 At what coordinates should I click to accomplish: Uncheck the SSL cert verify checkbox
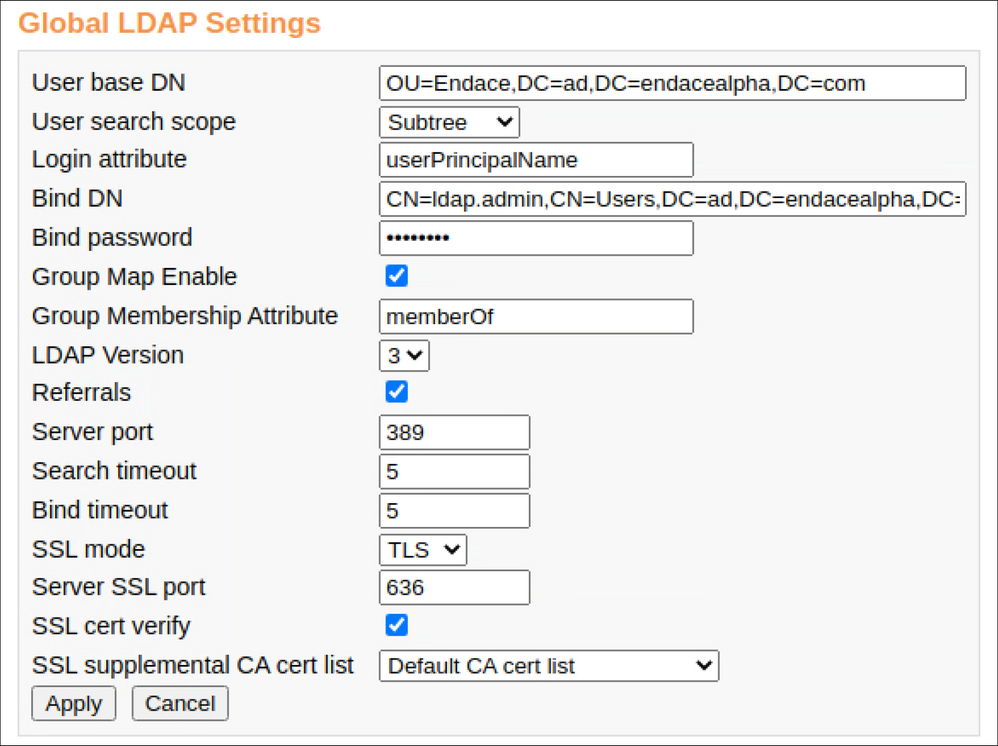pos(397,626)
